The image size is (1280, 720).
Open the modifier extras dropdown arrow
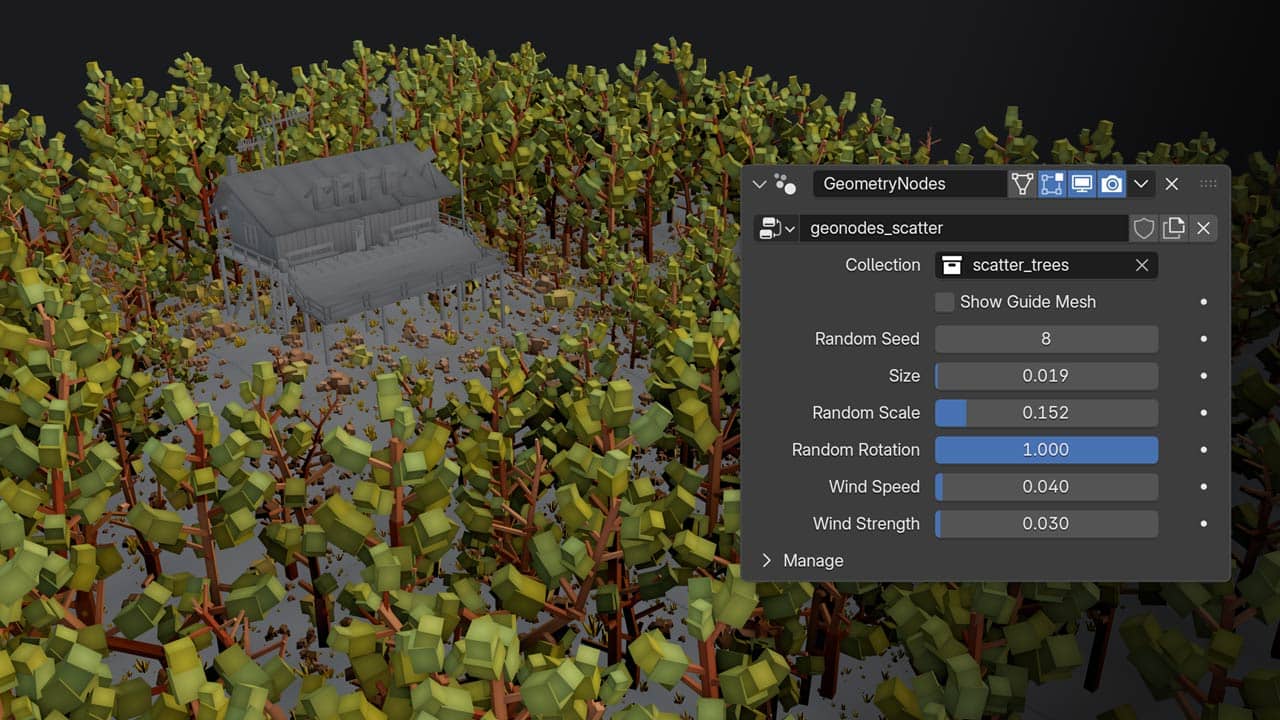tap(1141, 184)
